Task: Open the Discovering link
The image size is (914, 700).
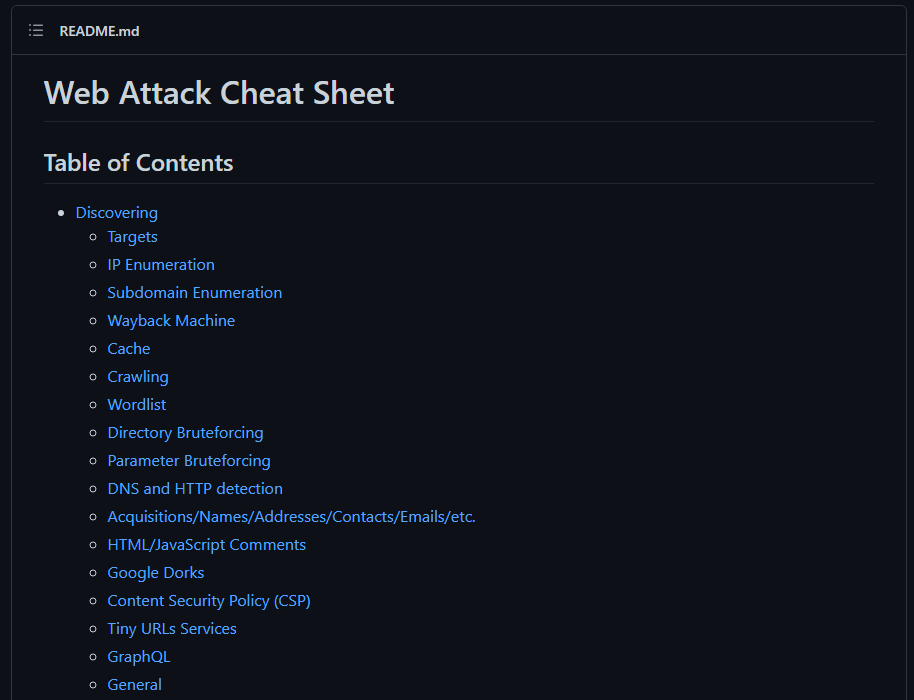Action: pos(116,213)
